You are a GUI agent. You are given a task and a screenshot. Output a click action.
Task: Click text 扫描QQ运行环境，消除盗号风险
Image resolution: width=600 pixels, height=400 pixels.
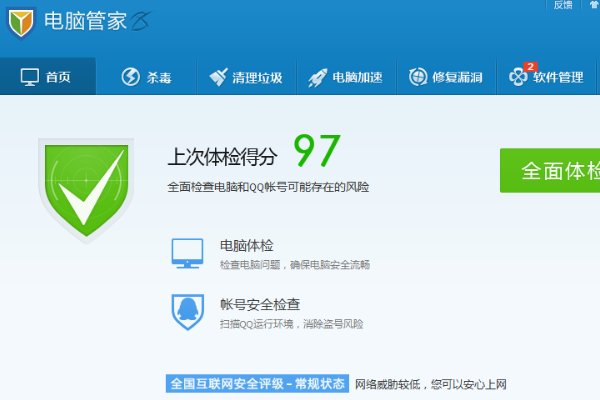pos(292,324)
